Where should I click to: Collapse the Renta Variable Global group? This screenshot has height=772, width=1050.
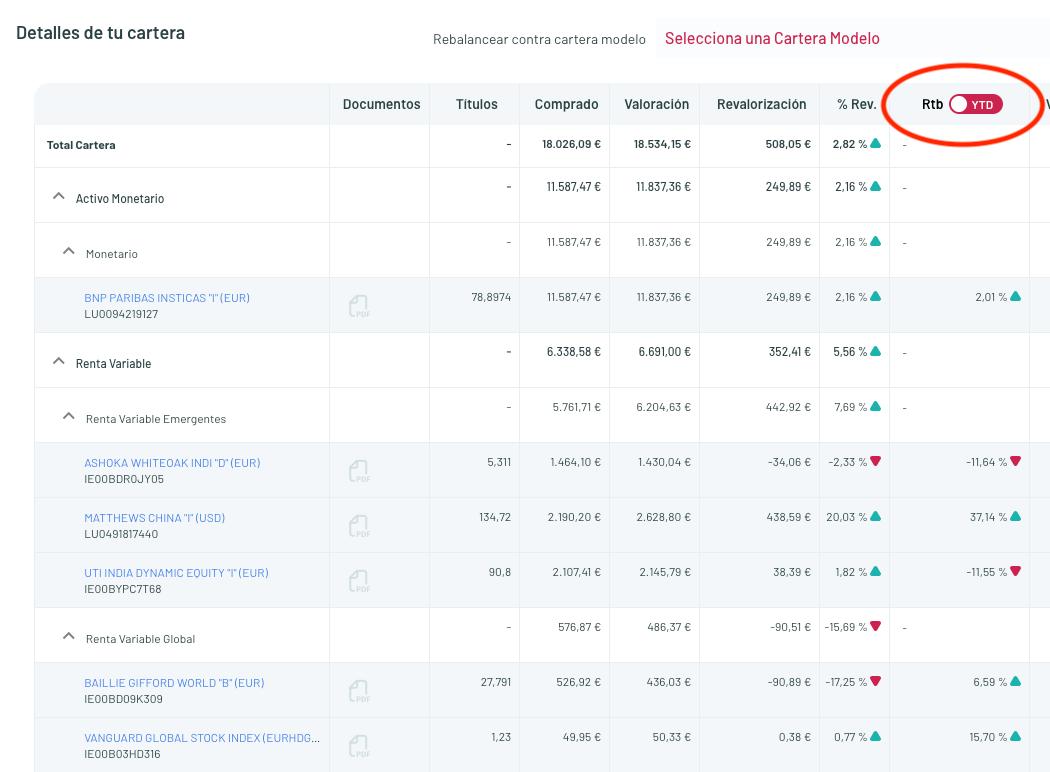[x=69, y=637]
